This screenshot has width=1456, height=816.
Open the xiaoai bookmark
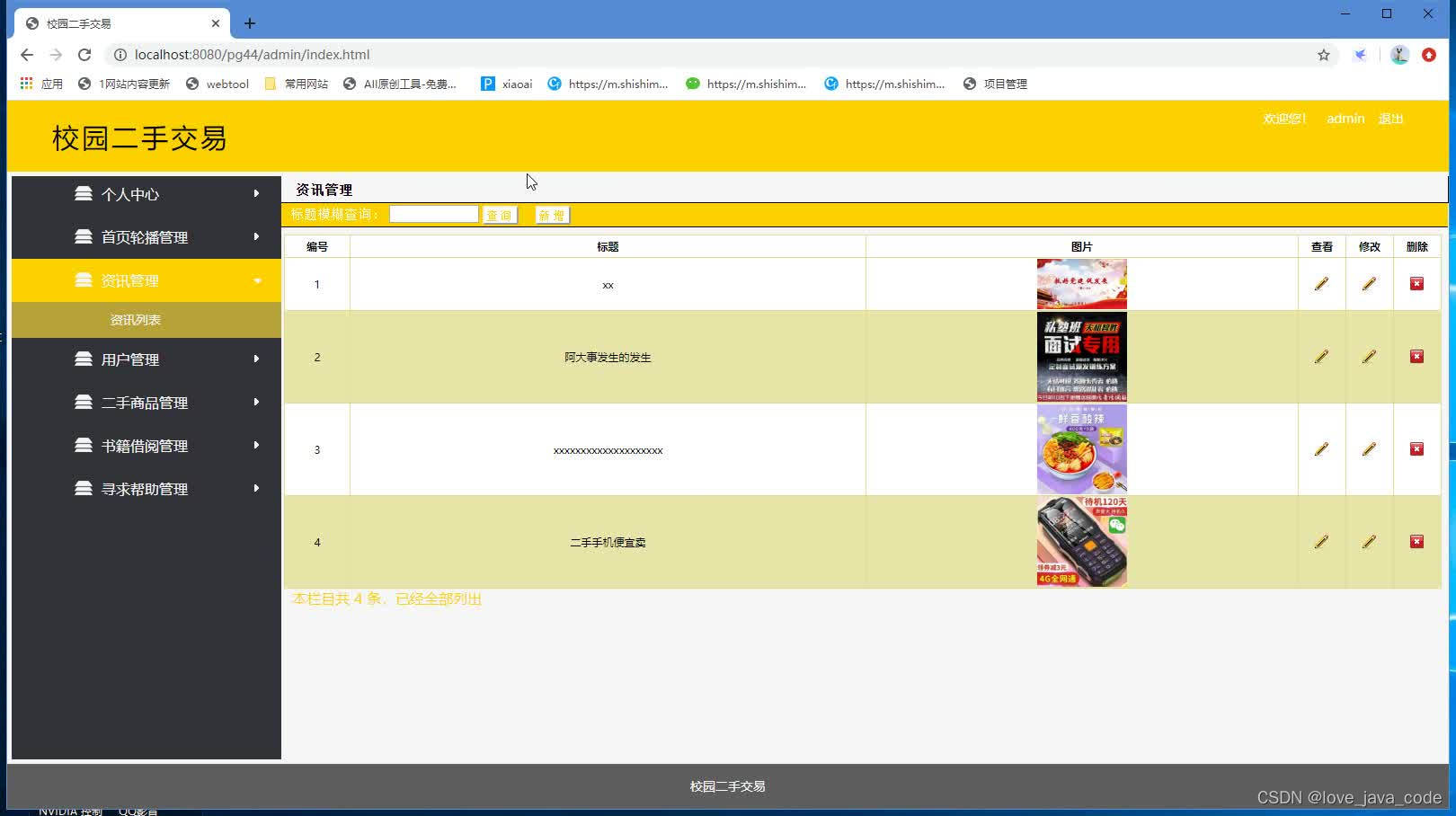pyautogui.click(x=507, y=84)
